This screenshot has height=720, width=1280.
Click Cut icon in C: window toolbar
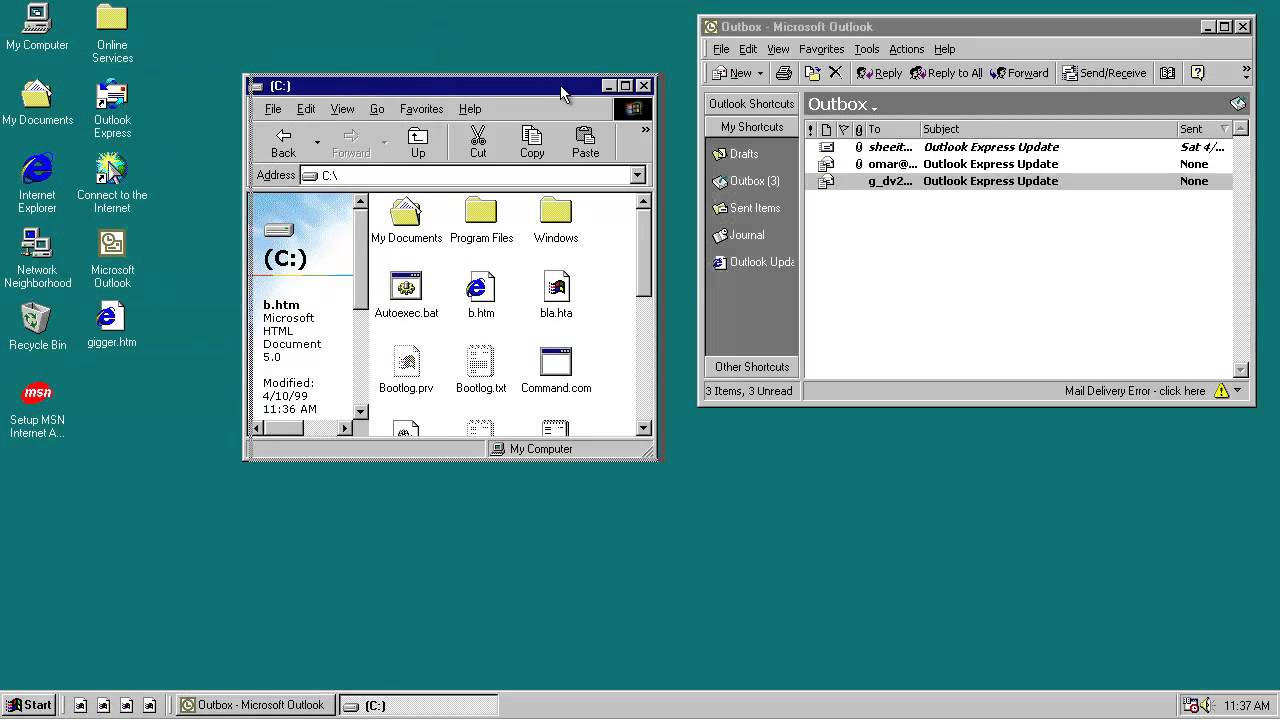tap(478, 142)
